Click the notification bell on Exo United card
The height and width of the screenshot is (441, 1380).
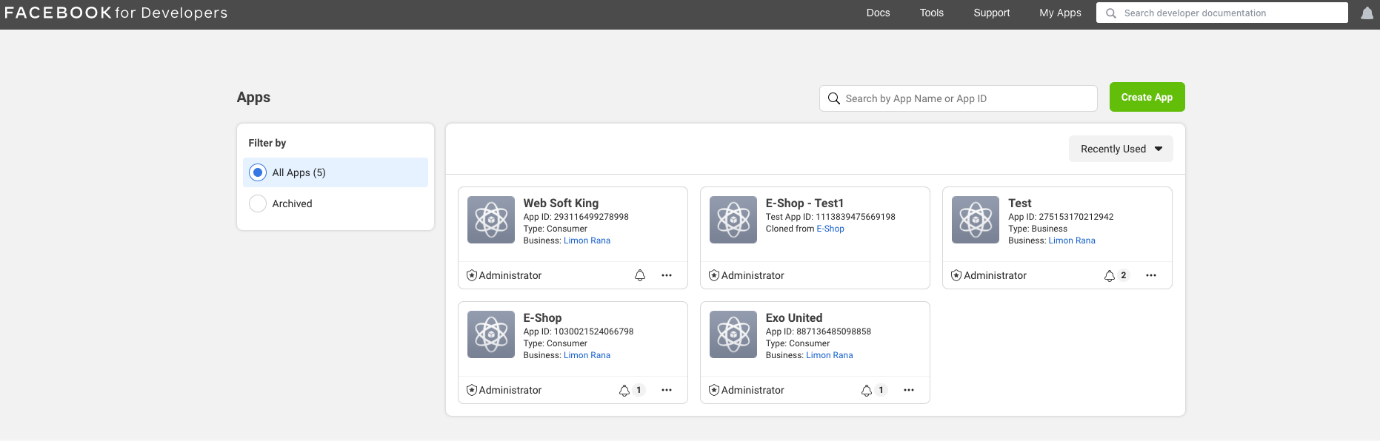coord(867,390)
